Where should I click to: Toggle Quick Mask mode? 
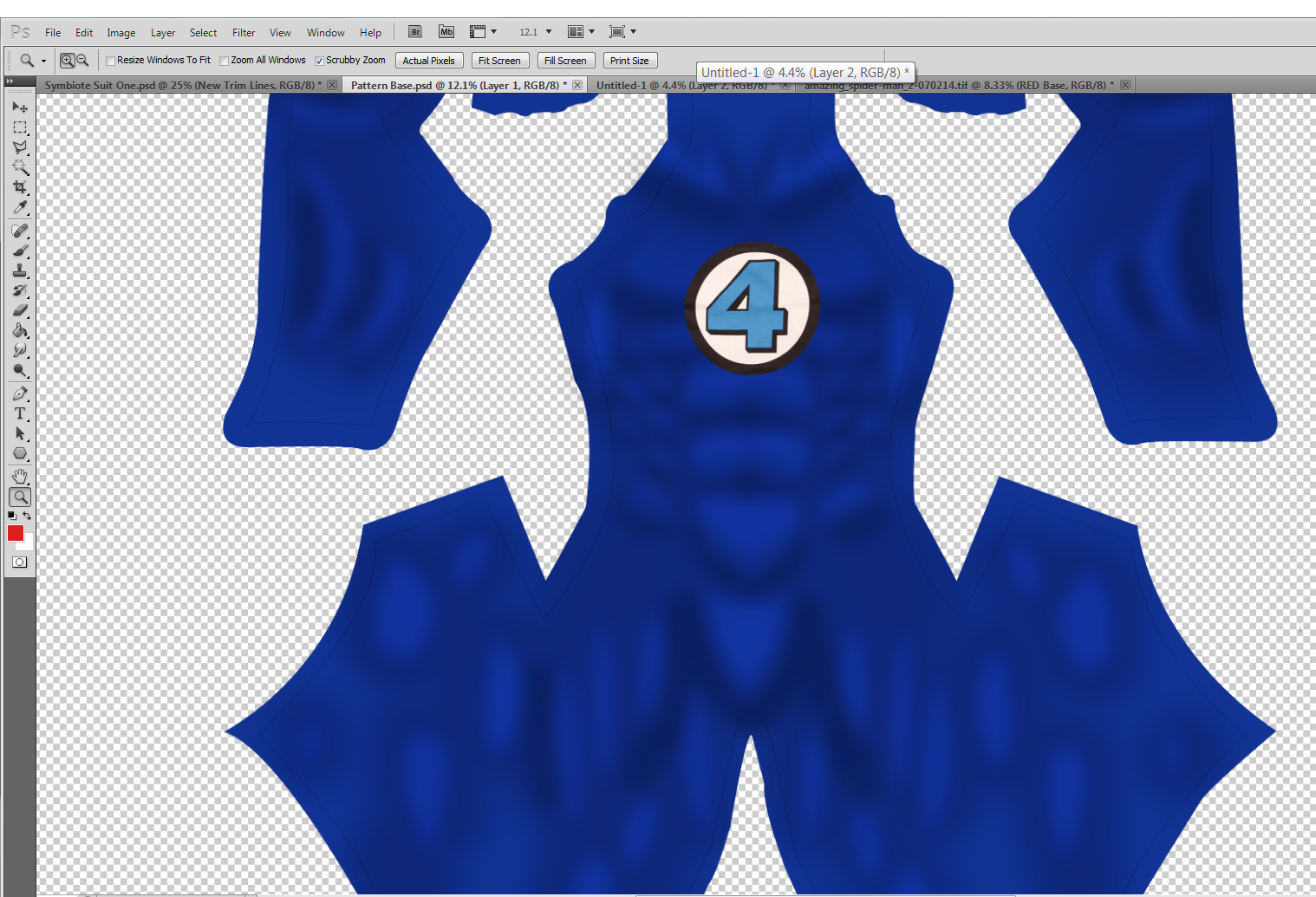click(x=20, y=562)
